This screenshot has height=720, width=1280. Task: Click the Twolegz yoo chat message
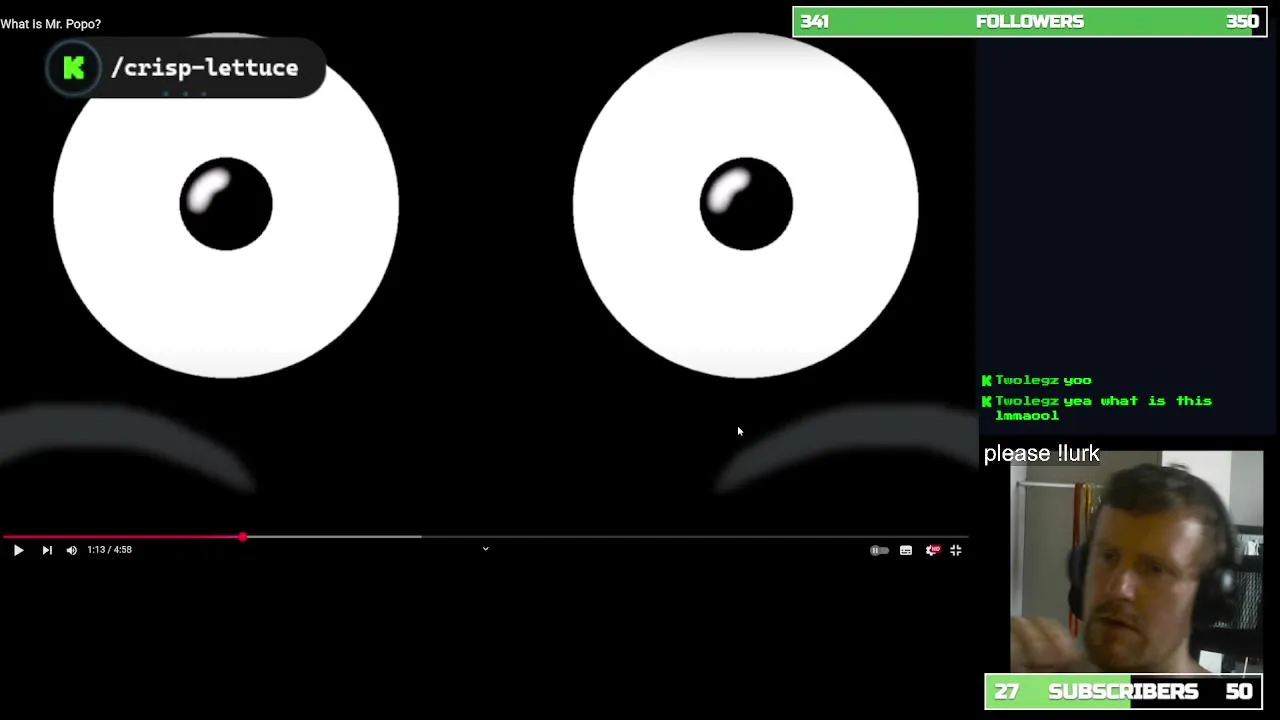pos(1037,380)
